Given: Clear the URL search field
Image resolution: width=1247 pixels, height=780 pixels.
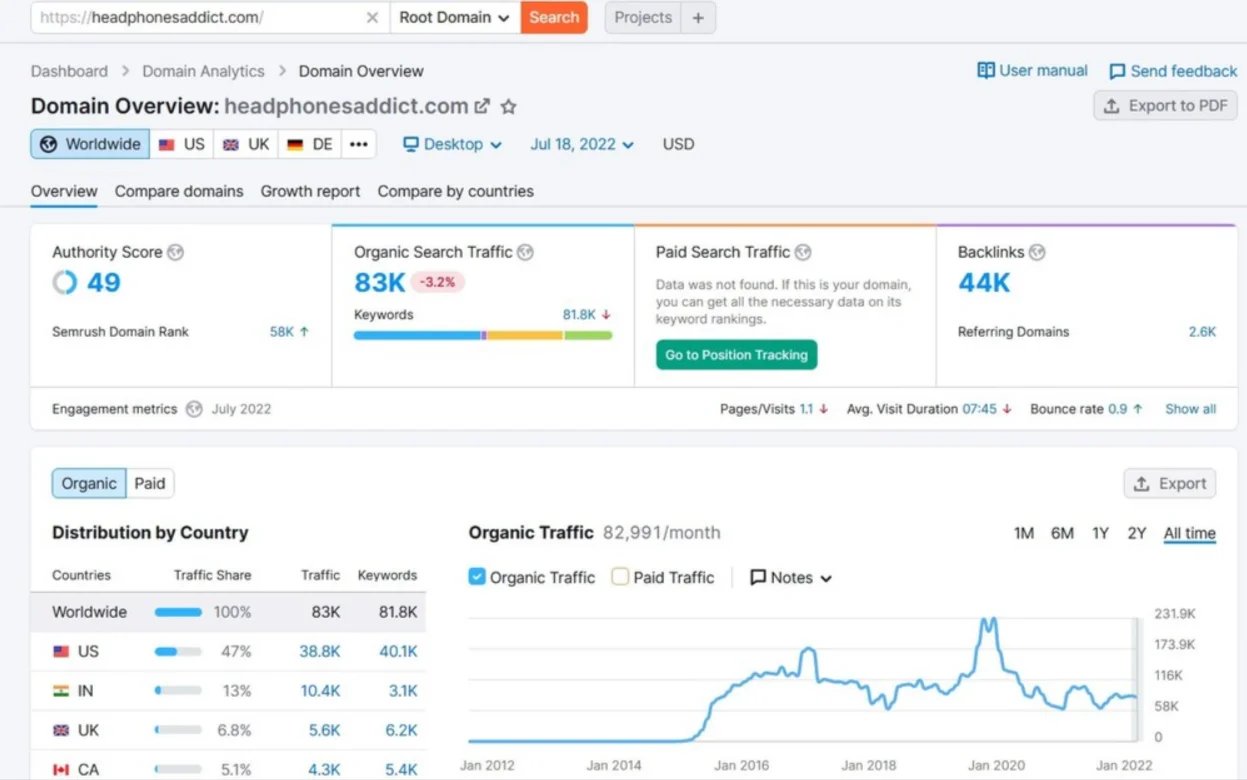Looking at the screenshot, I should pos(372,18).
